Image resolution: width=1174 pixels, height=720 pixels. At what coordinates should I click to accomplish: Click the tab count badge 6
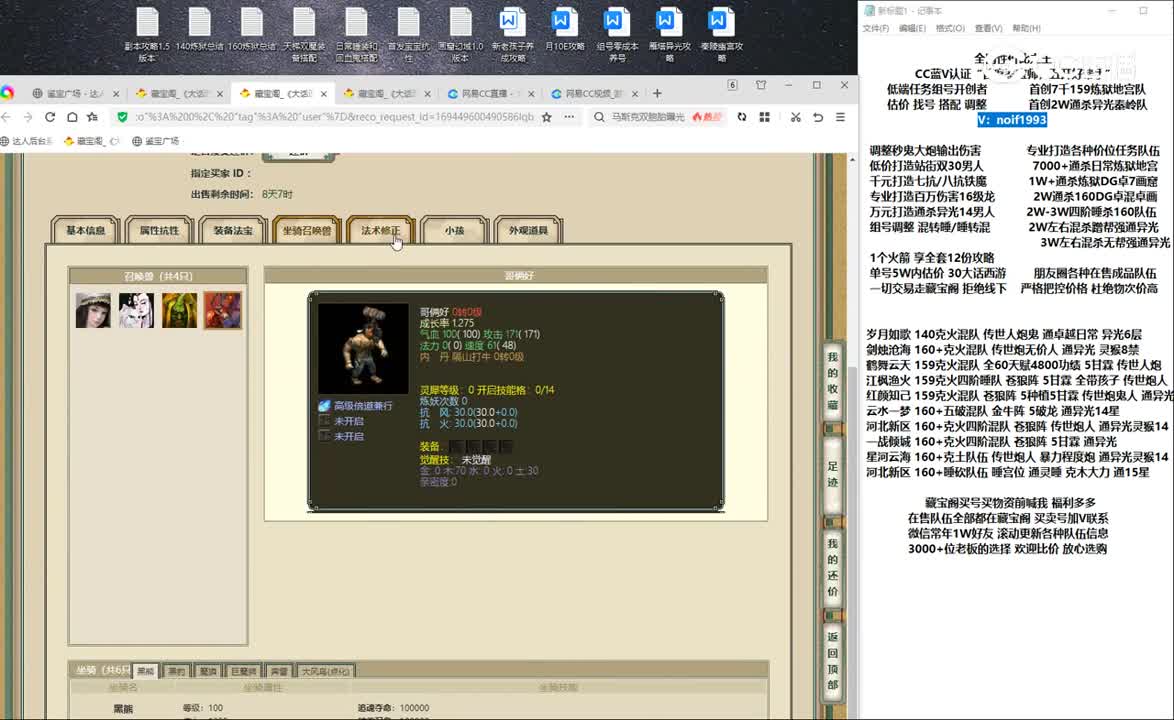(732, 85)
